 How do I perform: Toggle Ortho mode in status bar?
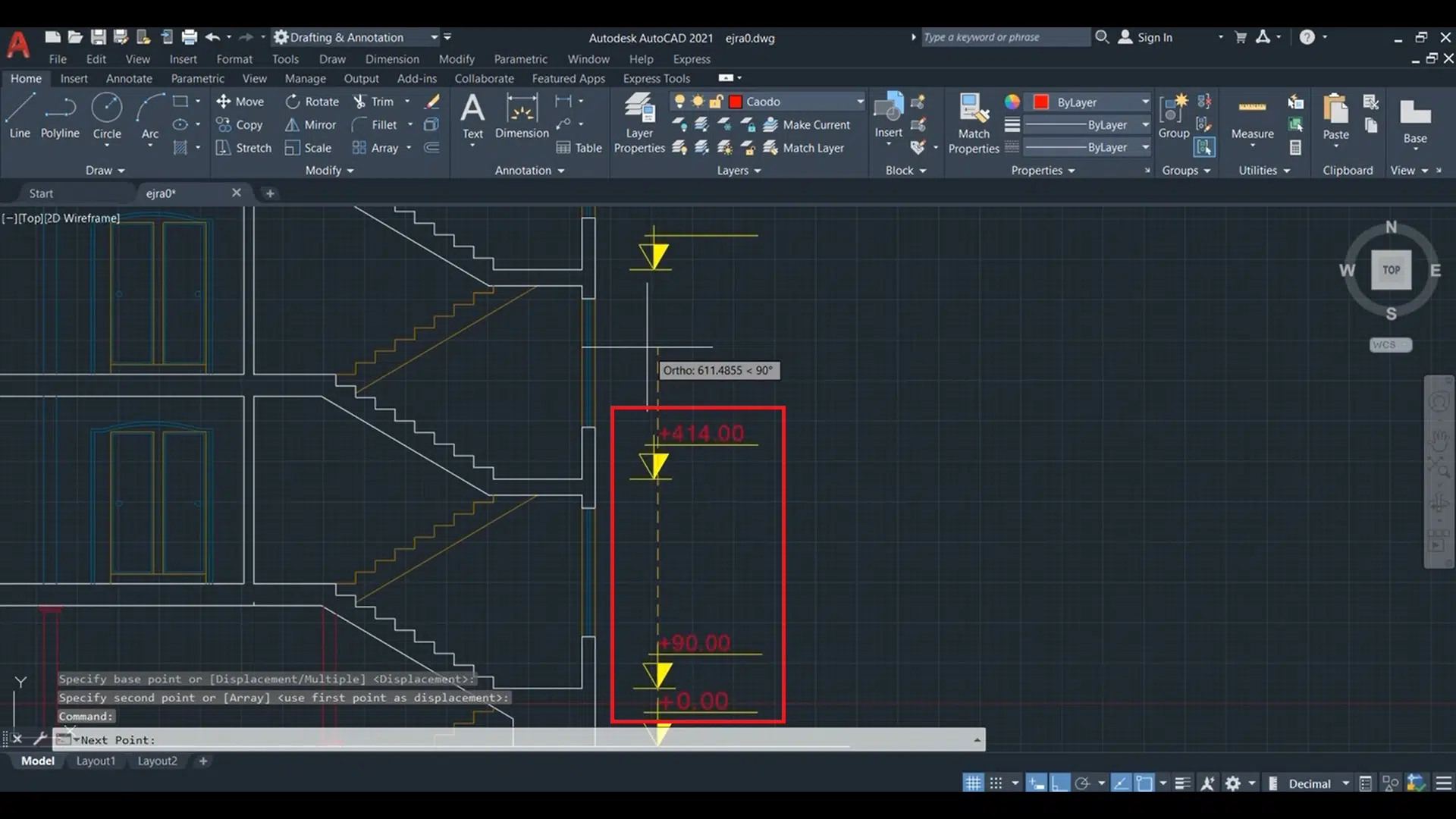pyautogui.click(x=1060, y=783)
